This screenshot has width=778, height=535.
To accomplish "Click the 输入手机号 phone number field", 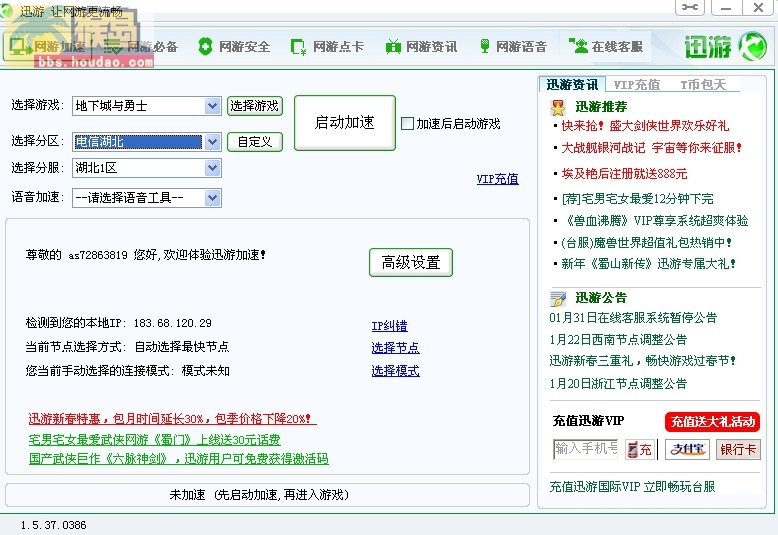I will coord(585,449).
